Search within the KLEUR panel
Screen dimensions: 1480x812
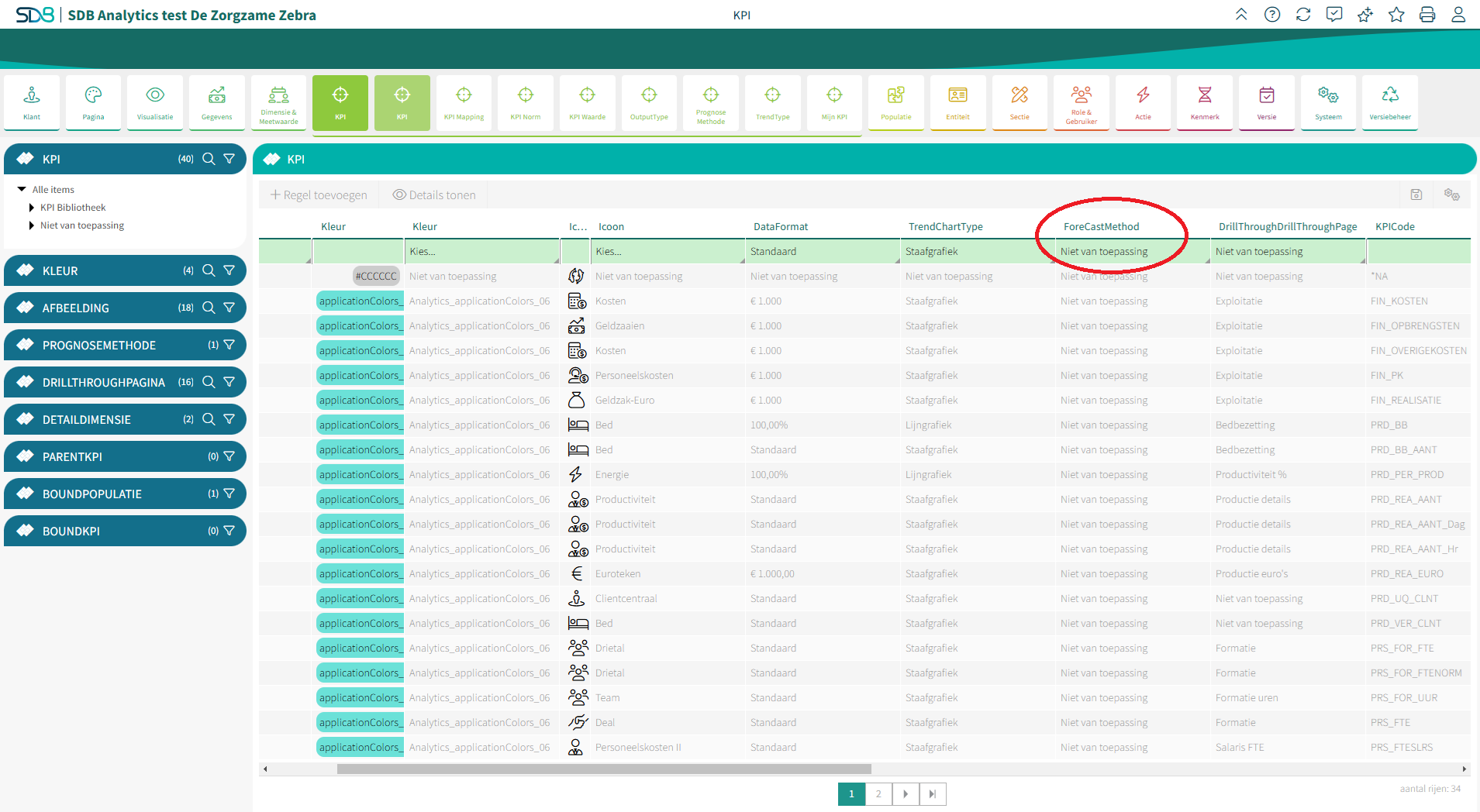click(209, 270)
